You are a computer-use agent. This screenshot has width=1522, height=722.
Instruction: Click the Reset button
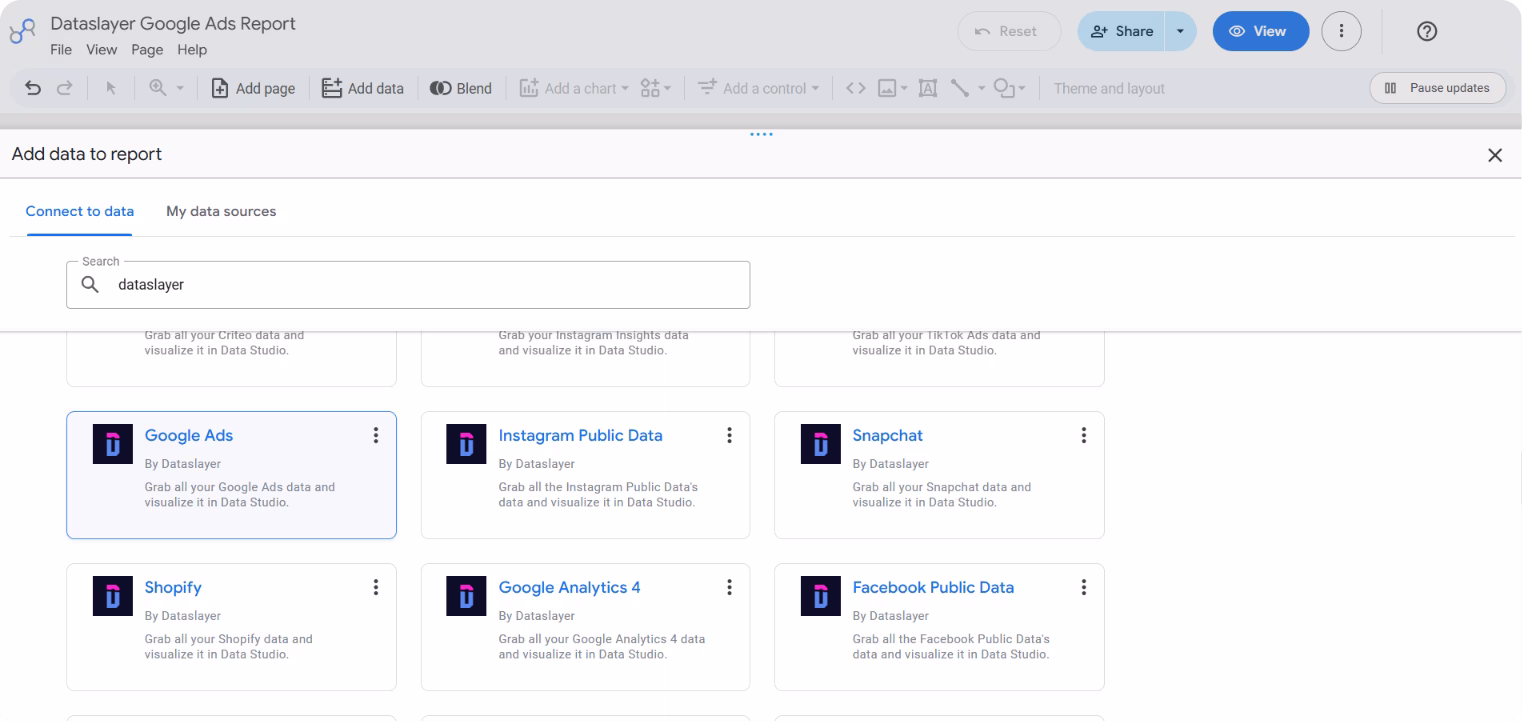click(x=1009, y=31)
